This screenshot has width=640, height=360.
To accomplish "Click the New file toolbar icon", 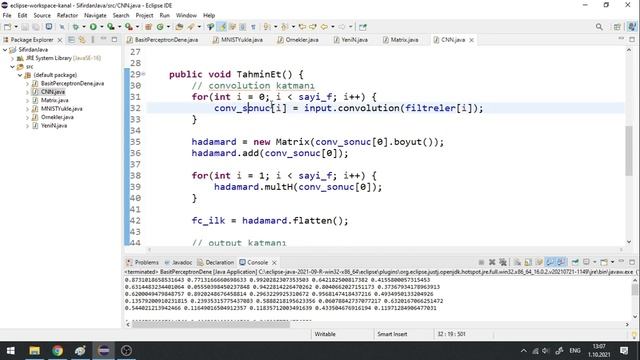I will 7,27.
